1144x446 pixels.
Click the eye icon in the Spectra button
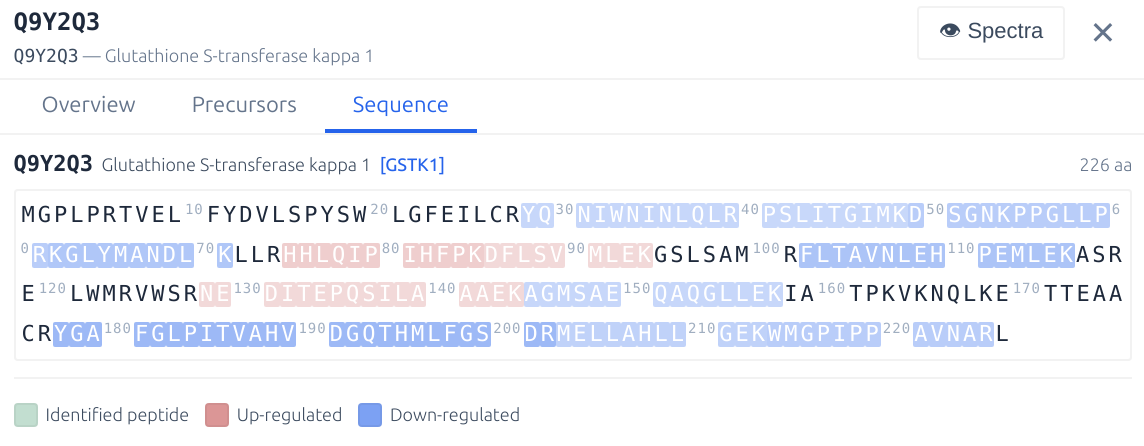click(x=950, y=32)
